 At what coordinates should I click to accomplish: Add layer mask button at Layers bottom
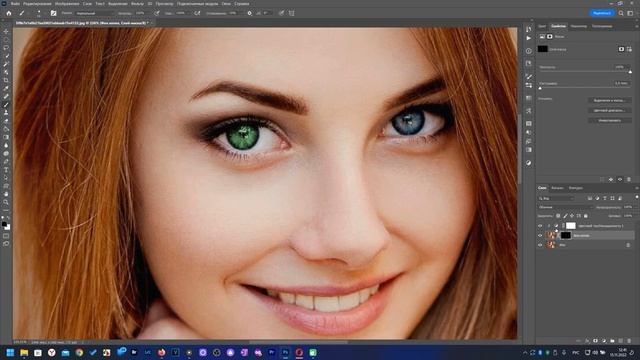point(595,341)
